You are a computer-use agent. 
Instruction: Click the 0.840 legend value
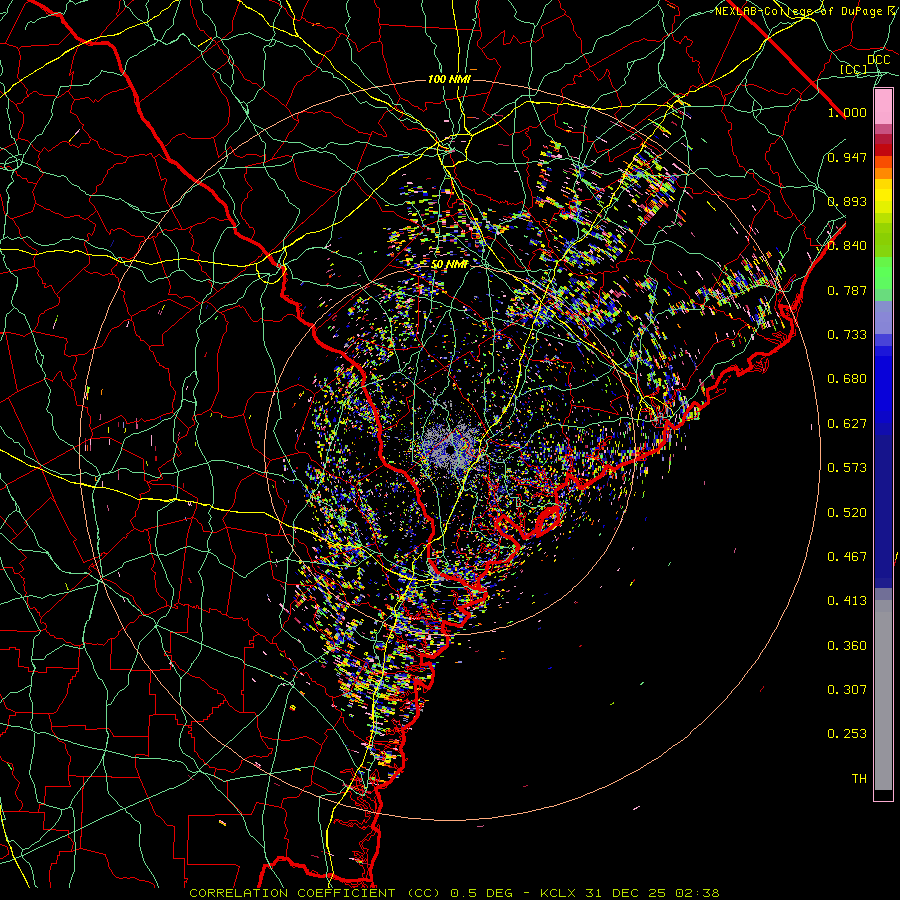[847, 246]
